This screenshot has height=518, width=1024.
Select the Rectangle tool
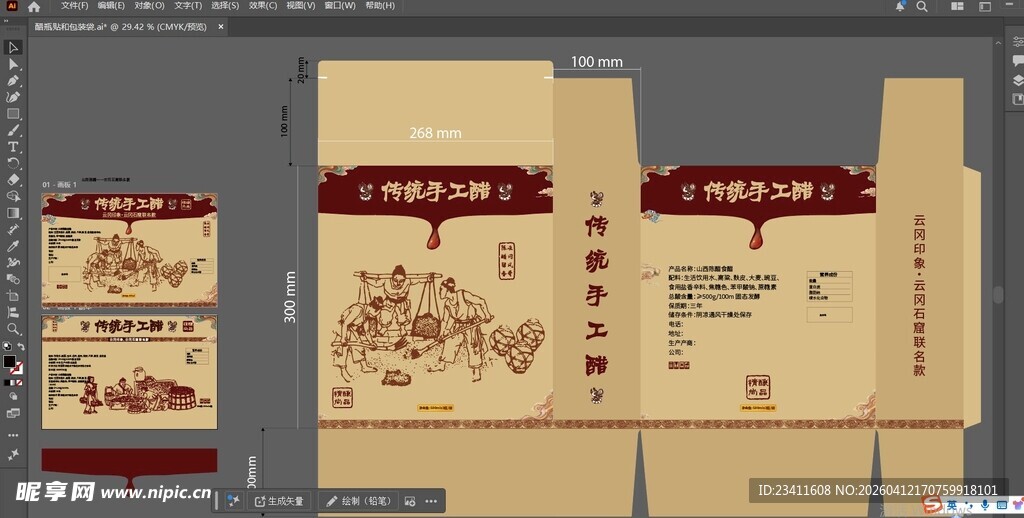coord(13,114)
